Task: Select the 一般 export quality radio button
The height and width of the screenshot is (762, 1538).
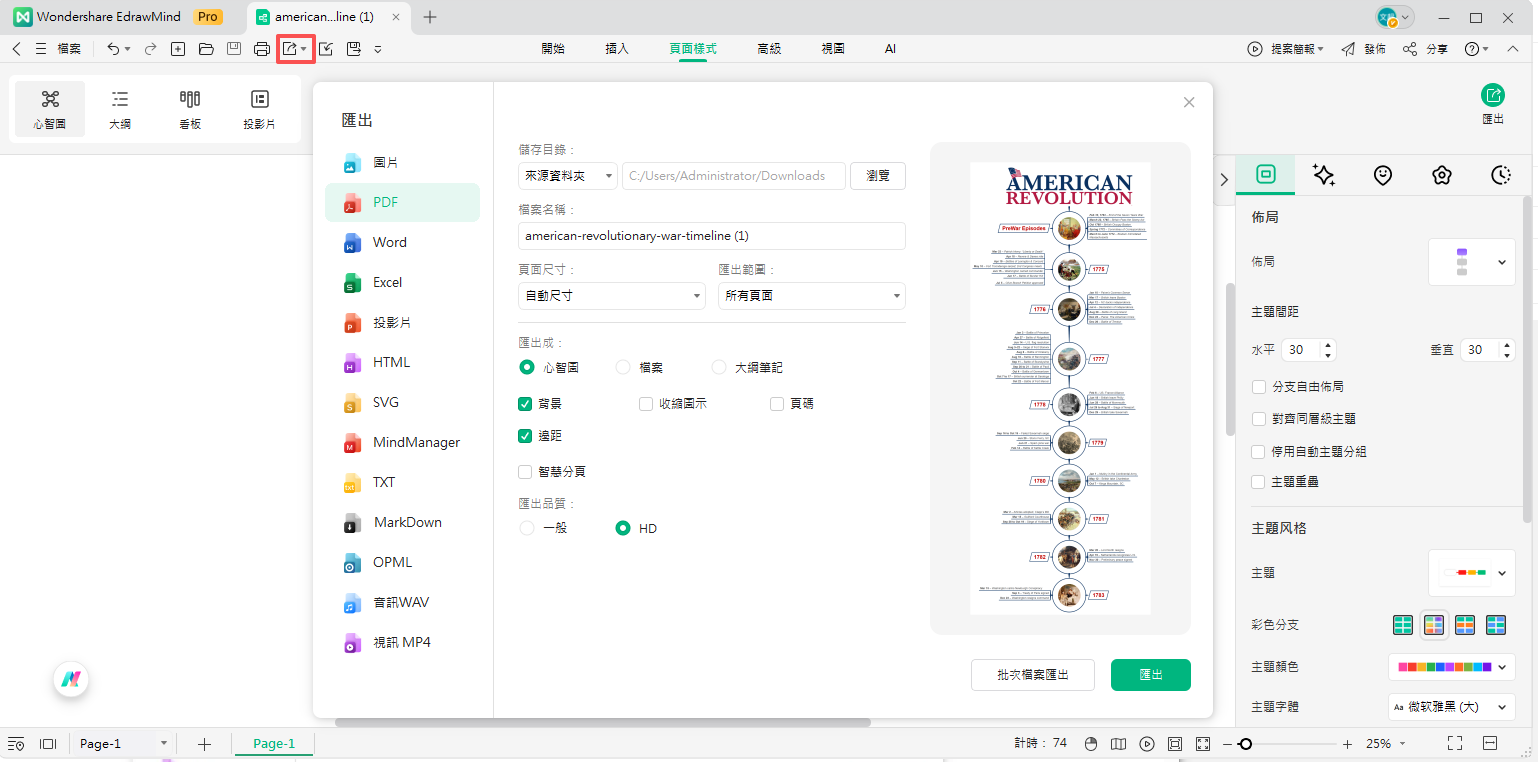Action: [x=527, y=528]
